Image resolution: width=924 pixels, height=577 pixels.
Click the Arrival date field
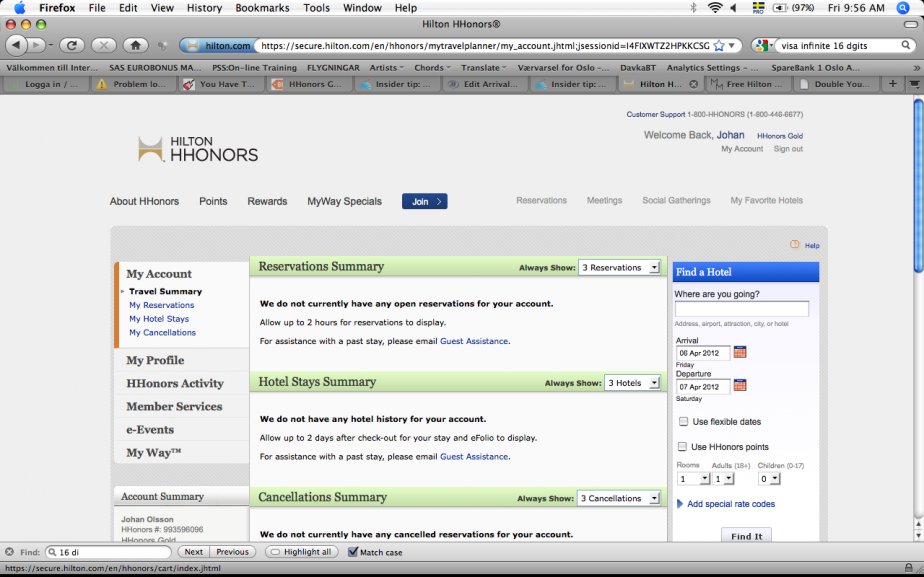[702, 353]
